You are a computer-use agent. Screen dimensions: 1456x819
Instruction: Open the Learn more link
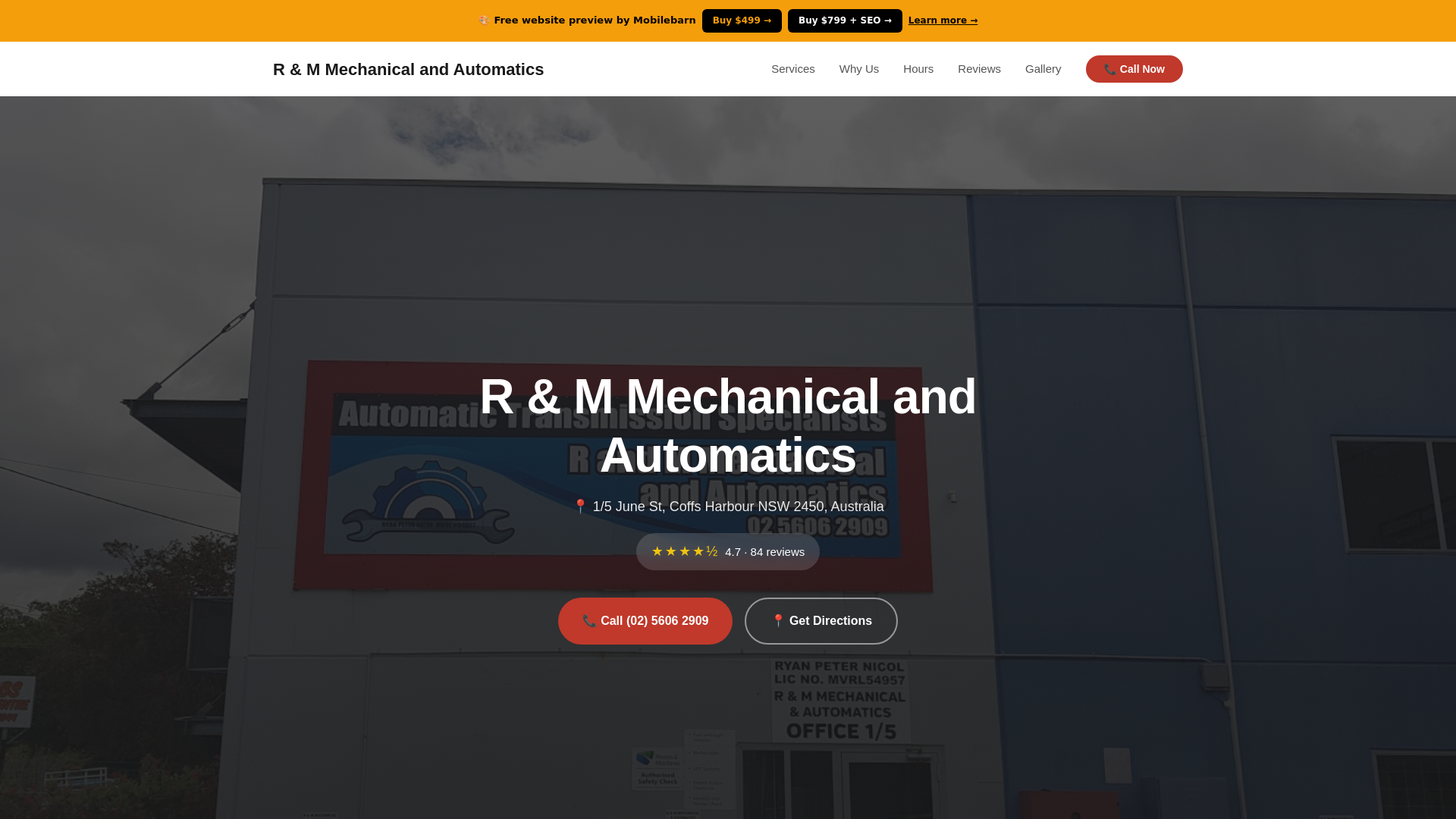click(943, 20)
